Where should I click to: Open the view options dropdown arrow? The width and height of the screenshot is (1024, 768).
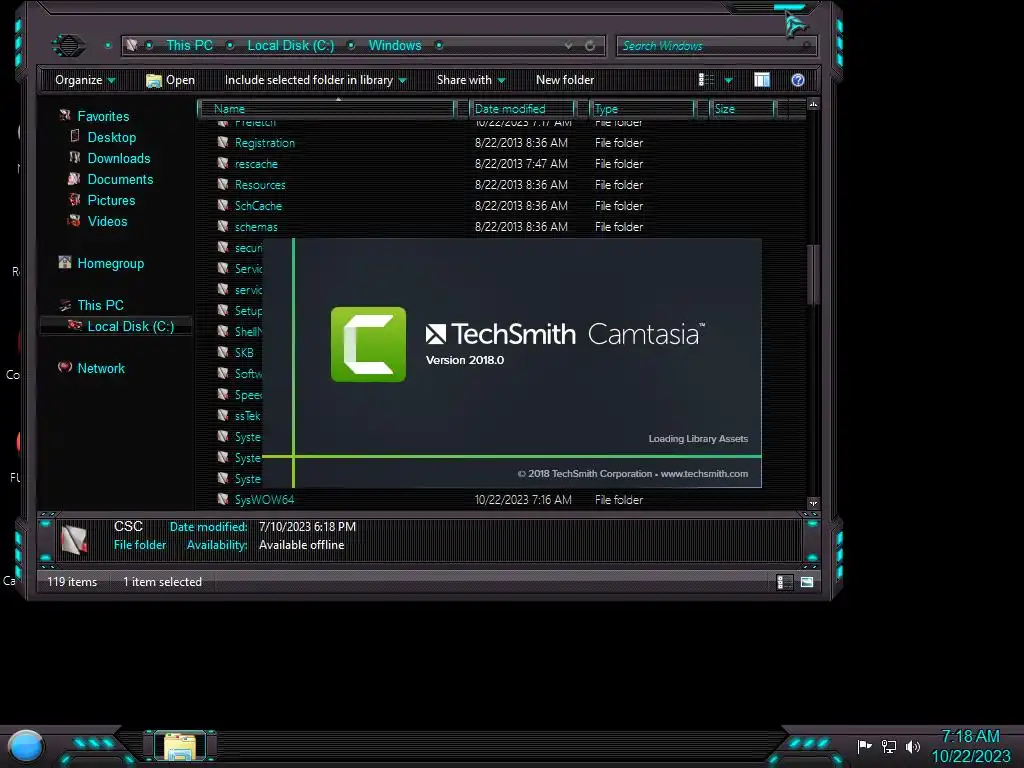[729, 80]
